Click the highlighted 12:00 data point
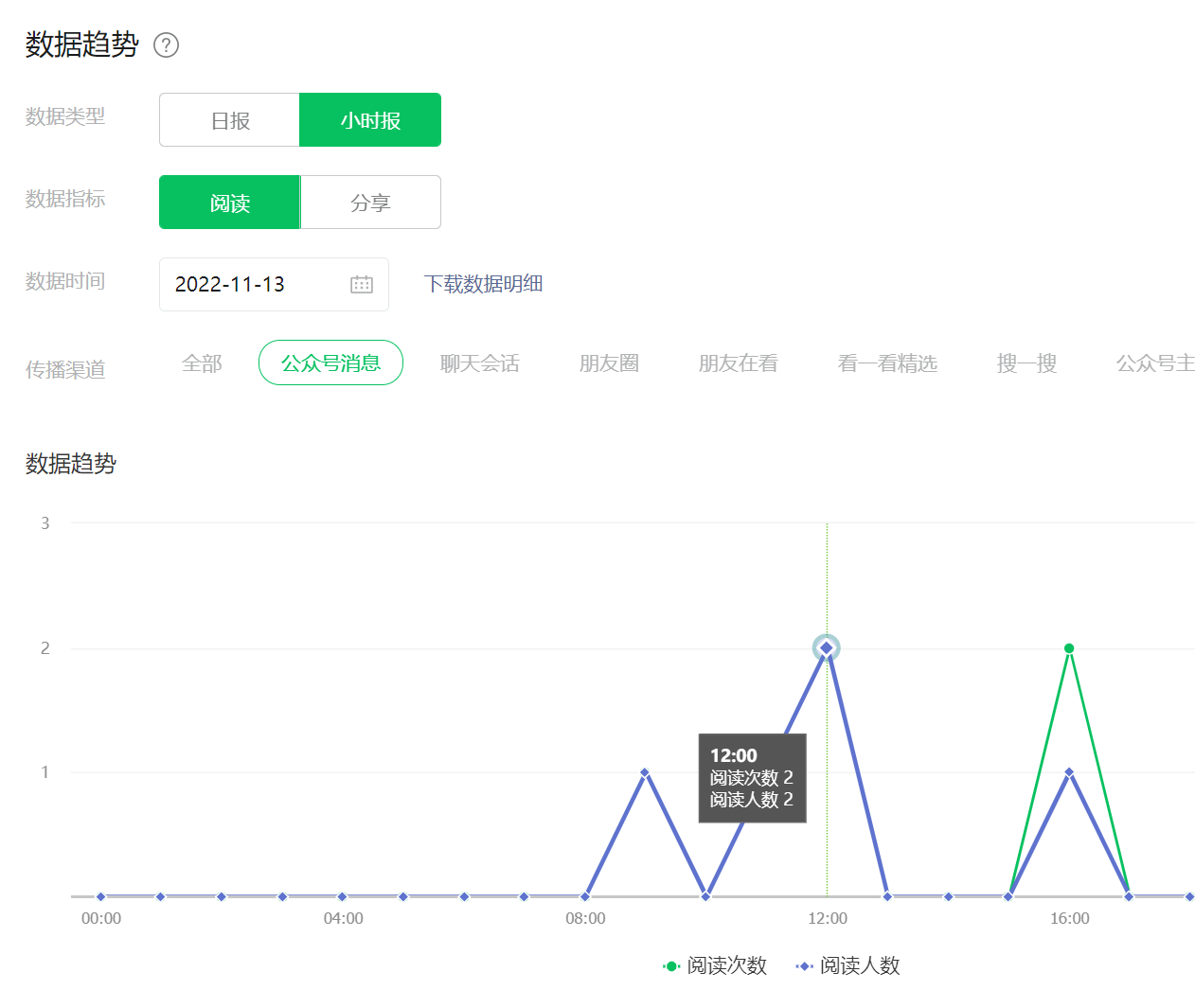Image resolution: width=1195 pixels, height=1008 pixels. pyautogui.click(x=827, y=647)
